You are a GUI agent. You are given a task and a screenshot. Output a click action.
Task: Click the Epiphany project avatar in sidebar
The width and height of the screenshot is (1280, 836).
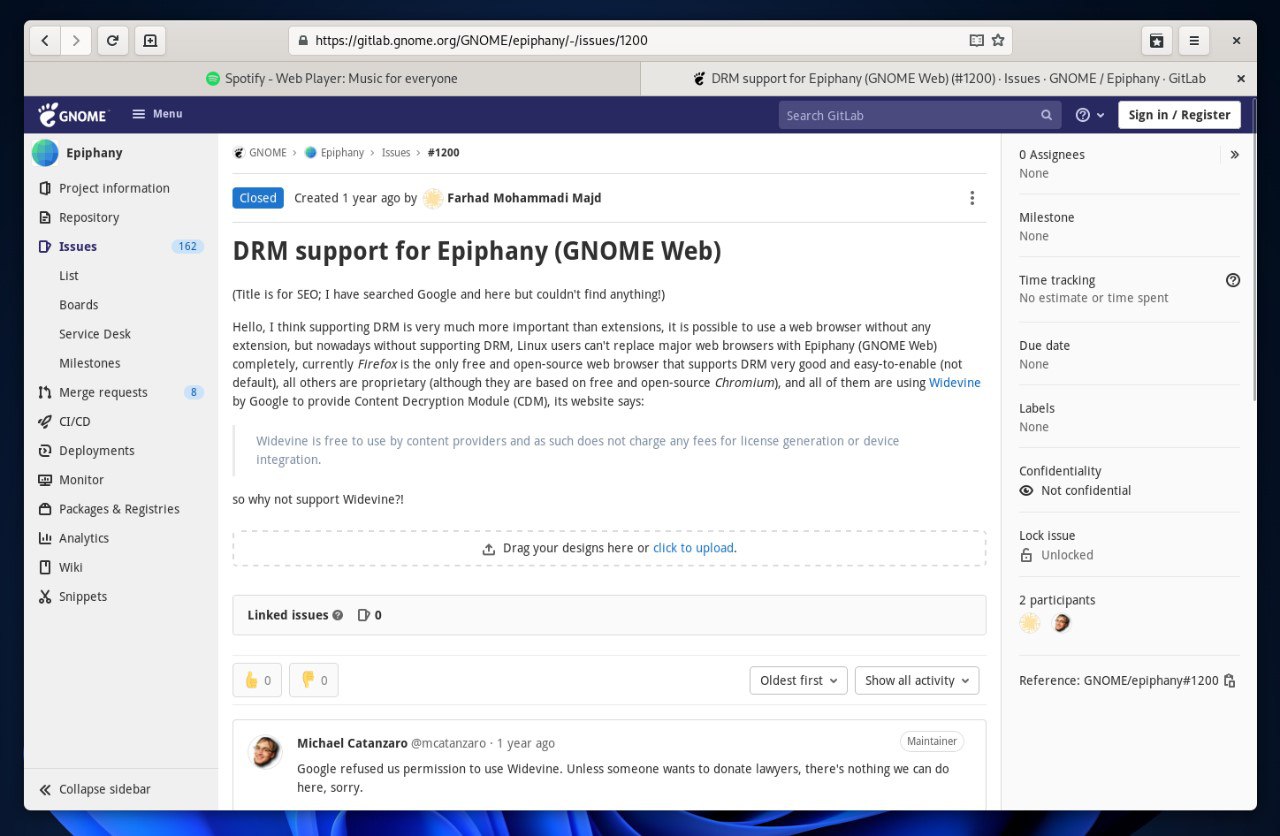click(x=45, y=153)
